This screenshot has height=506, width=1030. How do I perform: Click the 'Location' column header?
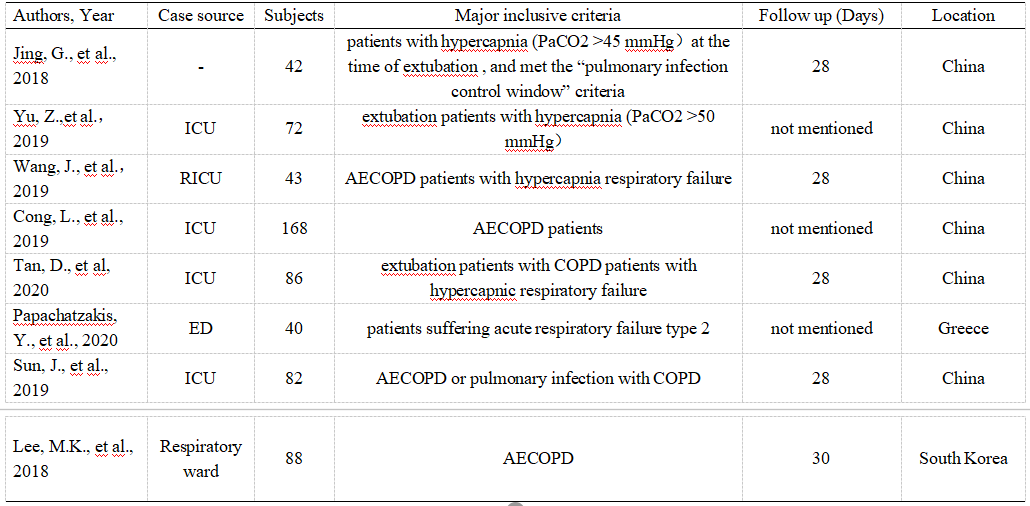[x=963, y=16]
